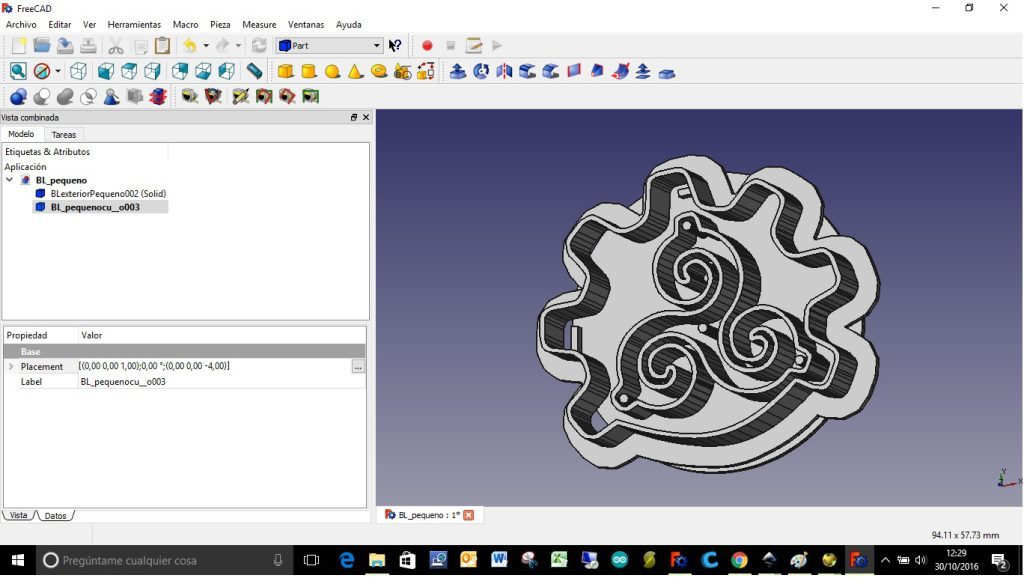Create a sphere primitive

[332, 72]
